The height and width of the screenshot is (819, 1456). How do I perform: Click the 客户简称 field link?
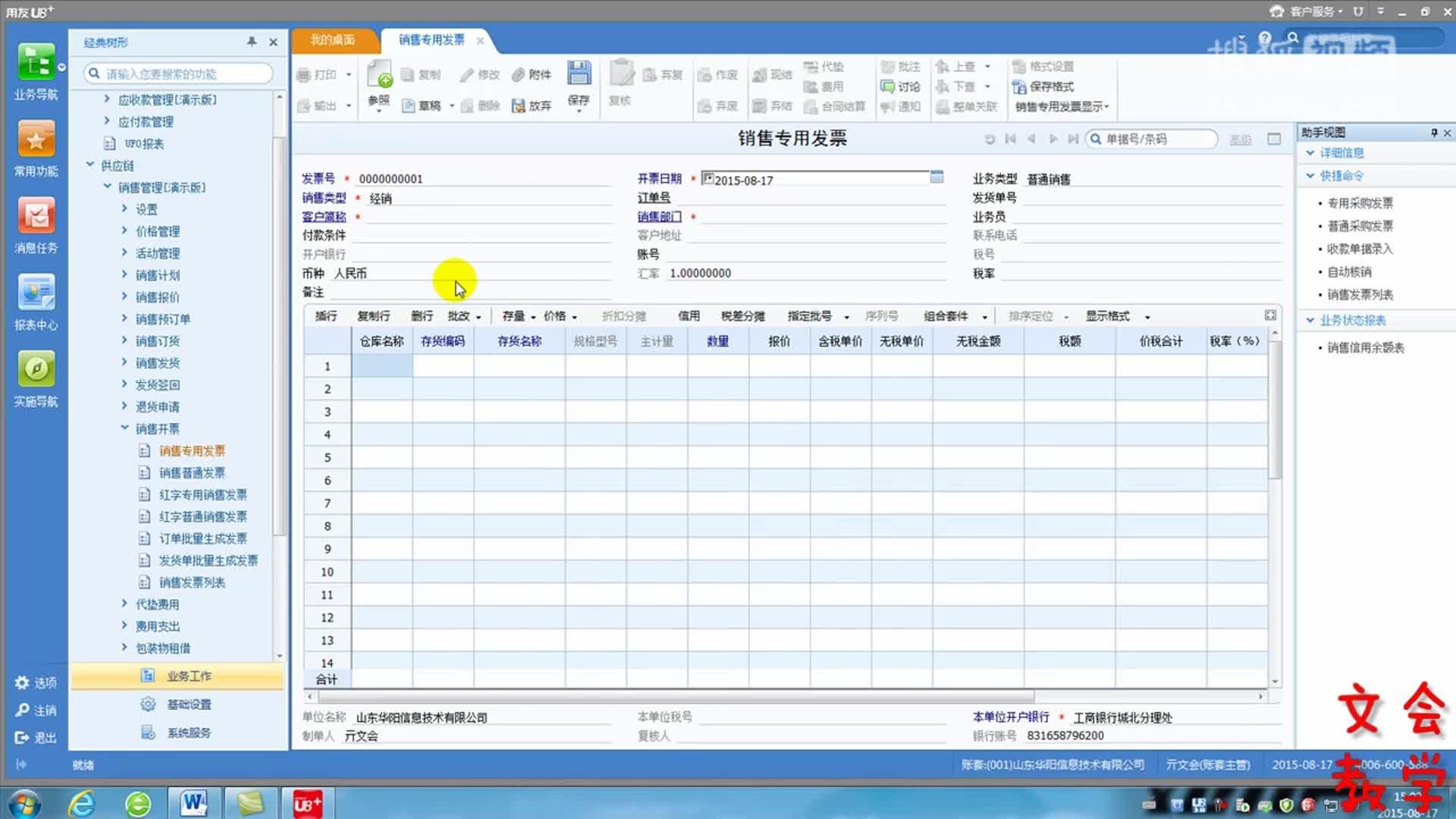323,217
